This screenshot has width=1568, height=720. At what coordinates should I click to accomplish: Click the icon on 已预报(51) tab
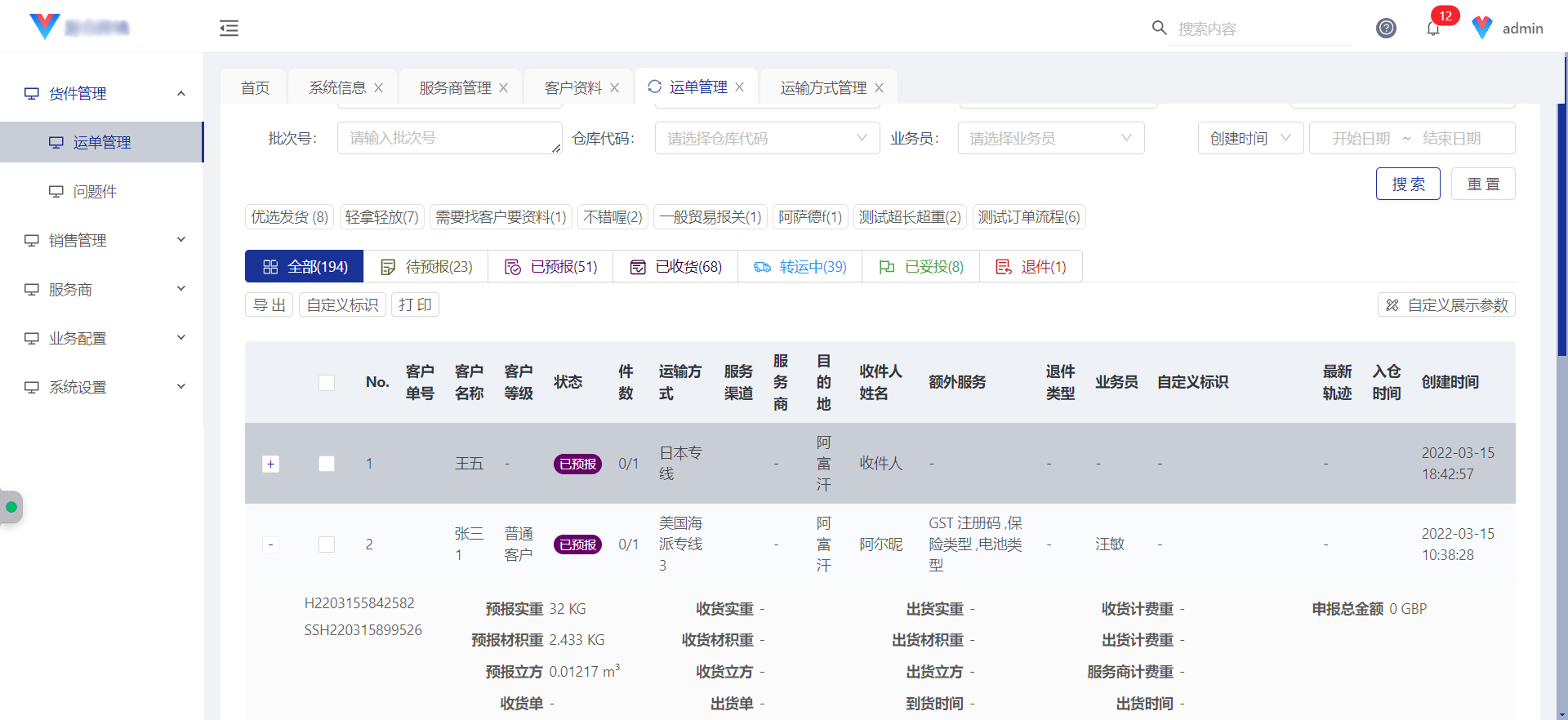pyautogui.click(x=513, y=267)
